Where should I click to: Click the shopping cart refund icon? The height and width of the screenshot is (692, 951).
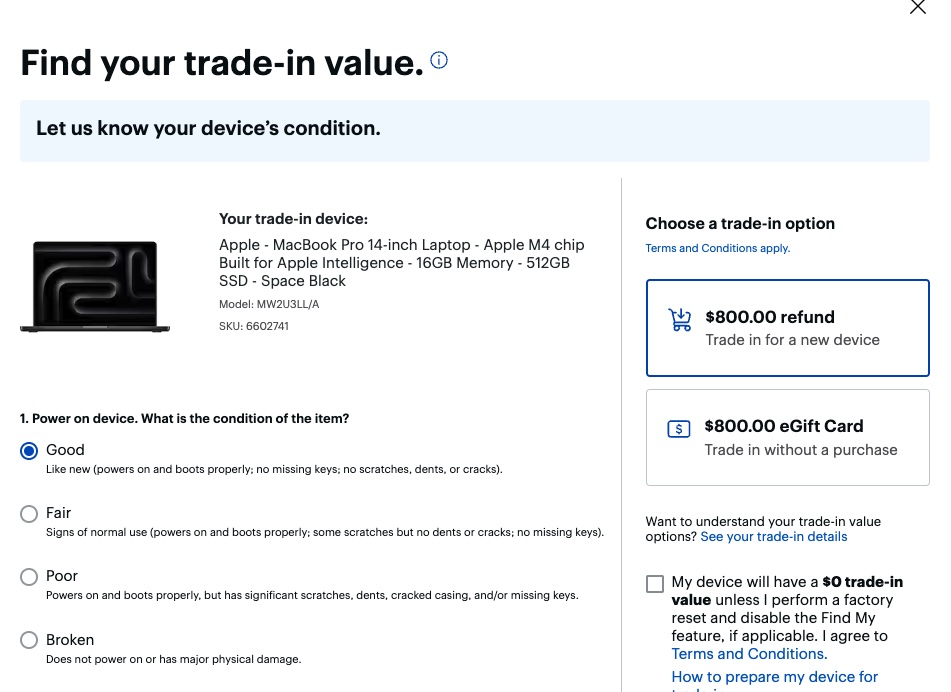pos(680,320)
